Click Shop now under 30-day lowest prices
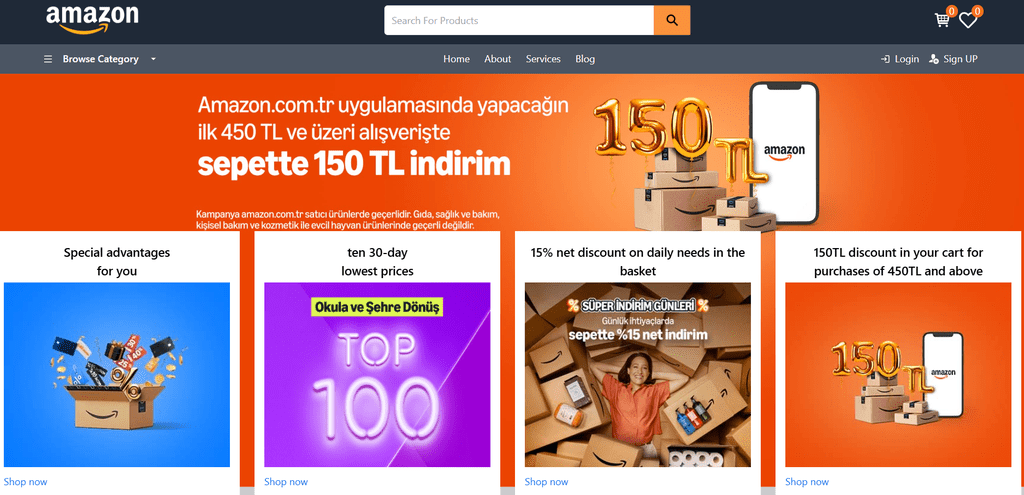Image resolution: width=1024 pixels, height=495 pixels. point(286,482)
